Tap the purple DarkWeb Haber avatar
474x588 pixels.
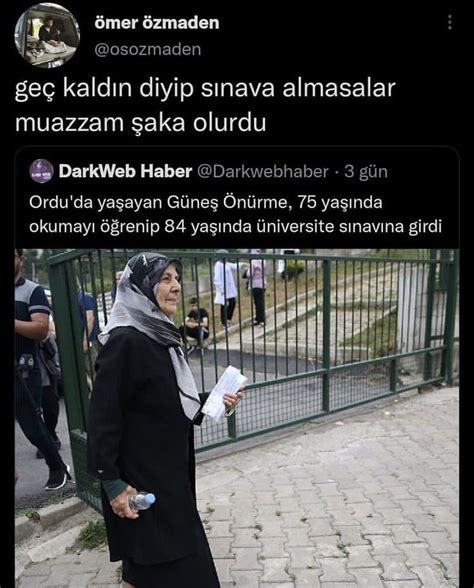click(41, 171)
